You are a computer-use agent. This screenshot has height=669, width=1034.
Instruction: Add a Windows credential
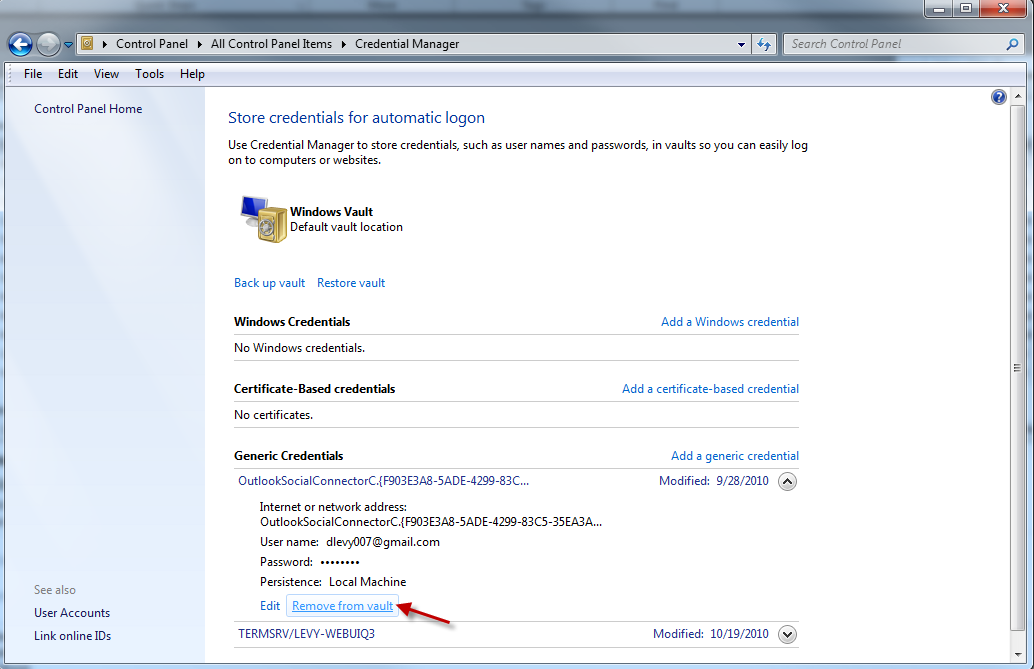click(729, 322)
